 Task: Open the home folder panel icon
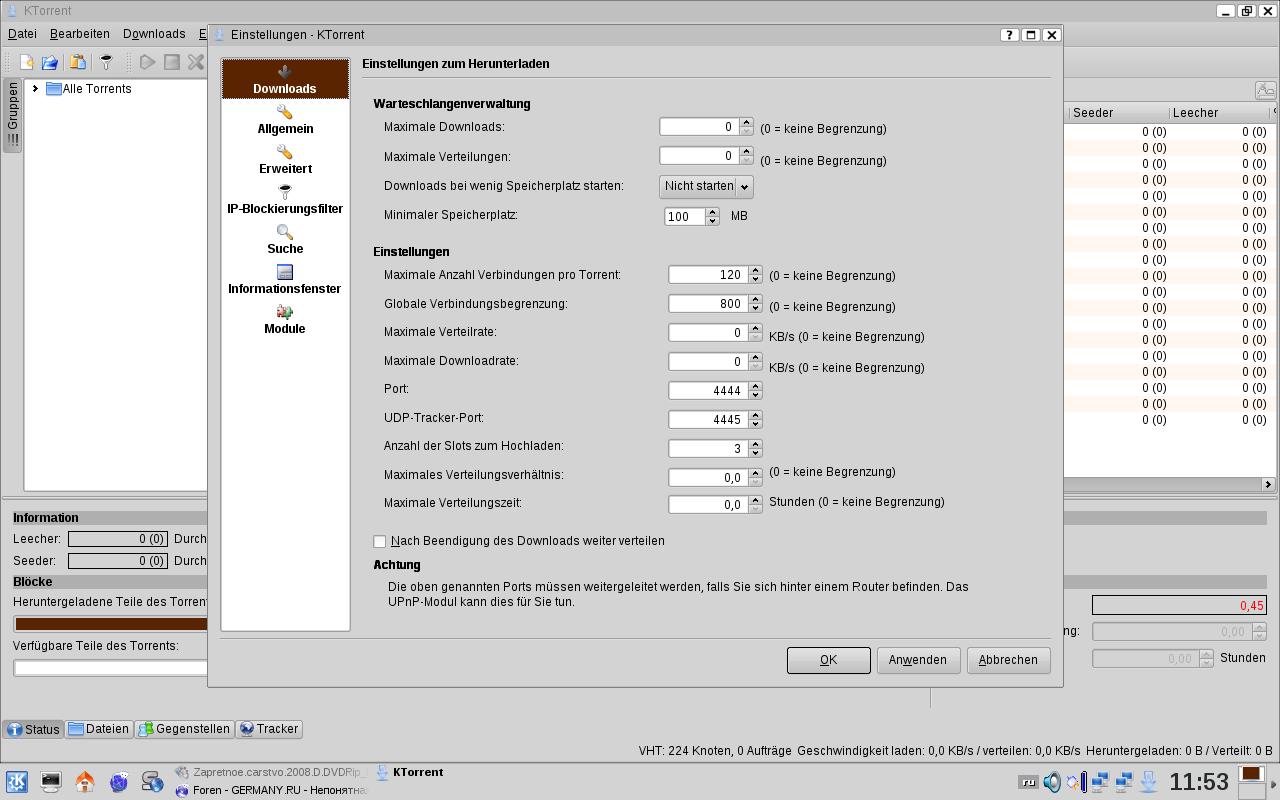click(85, 782)
